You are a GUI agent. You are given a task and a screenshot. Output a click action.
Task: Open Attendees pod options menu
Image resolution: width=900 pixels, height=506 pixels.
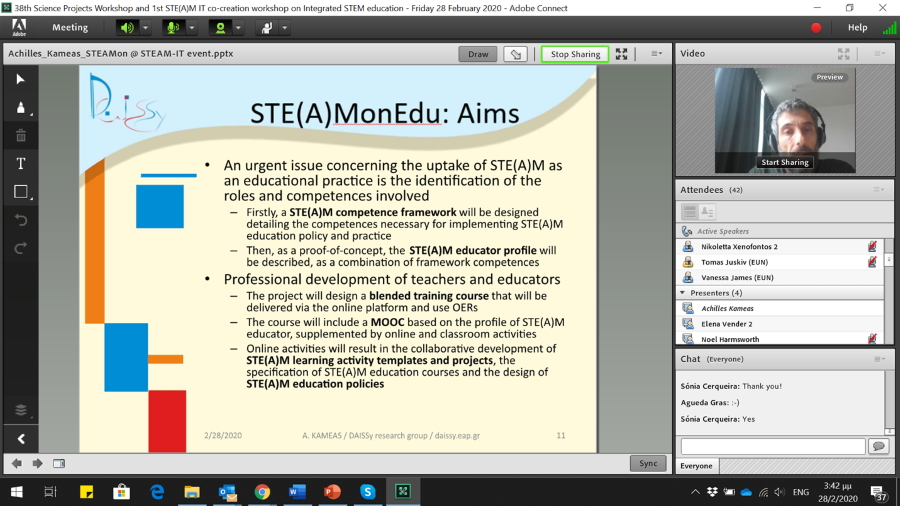coord(879,189)
